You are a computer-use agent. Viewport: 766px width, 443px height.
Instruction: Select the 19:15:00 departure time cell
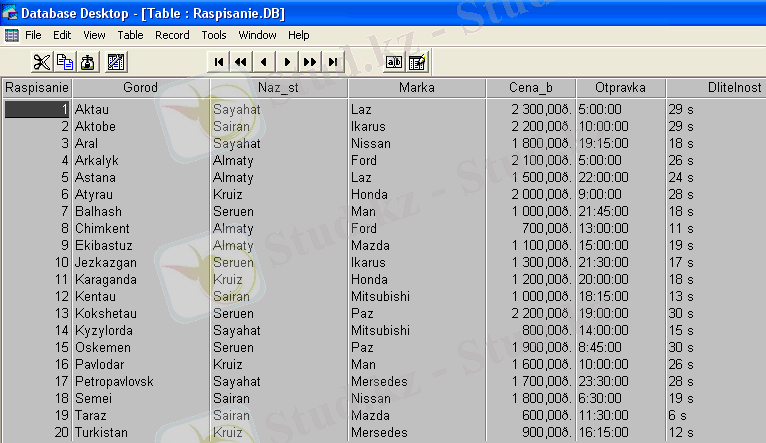[620, 144]
